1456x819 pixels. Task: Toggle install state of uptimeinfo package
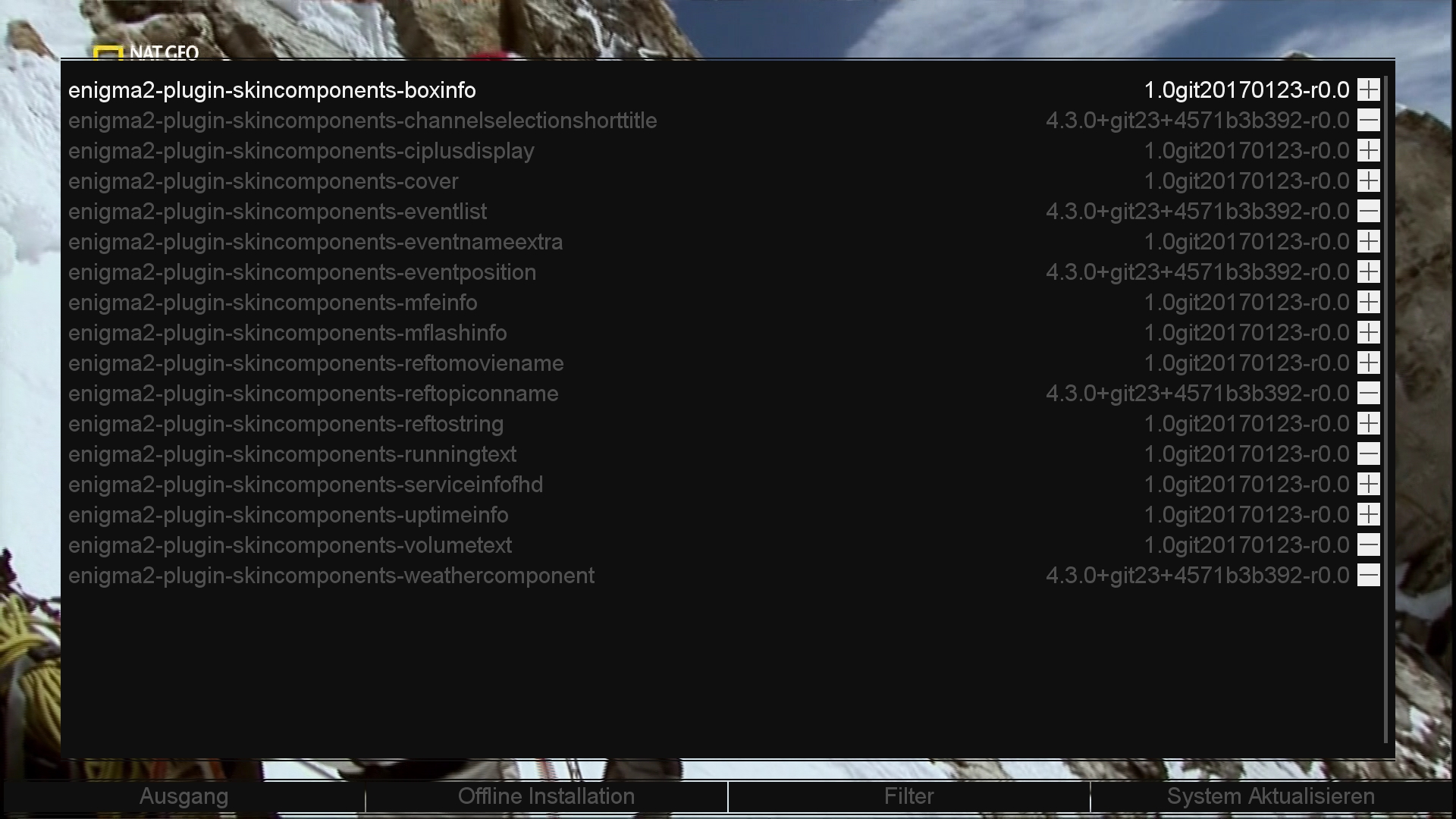pos(1368,515)
